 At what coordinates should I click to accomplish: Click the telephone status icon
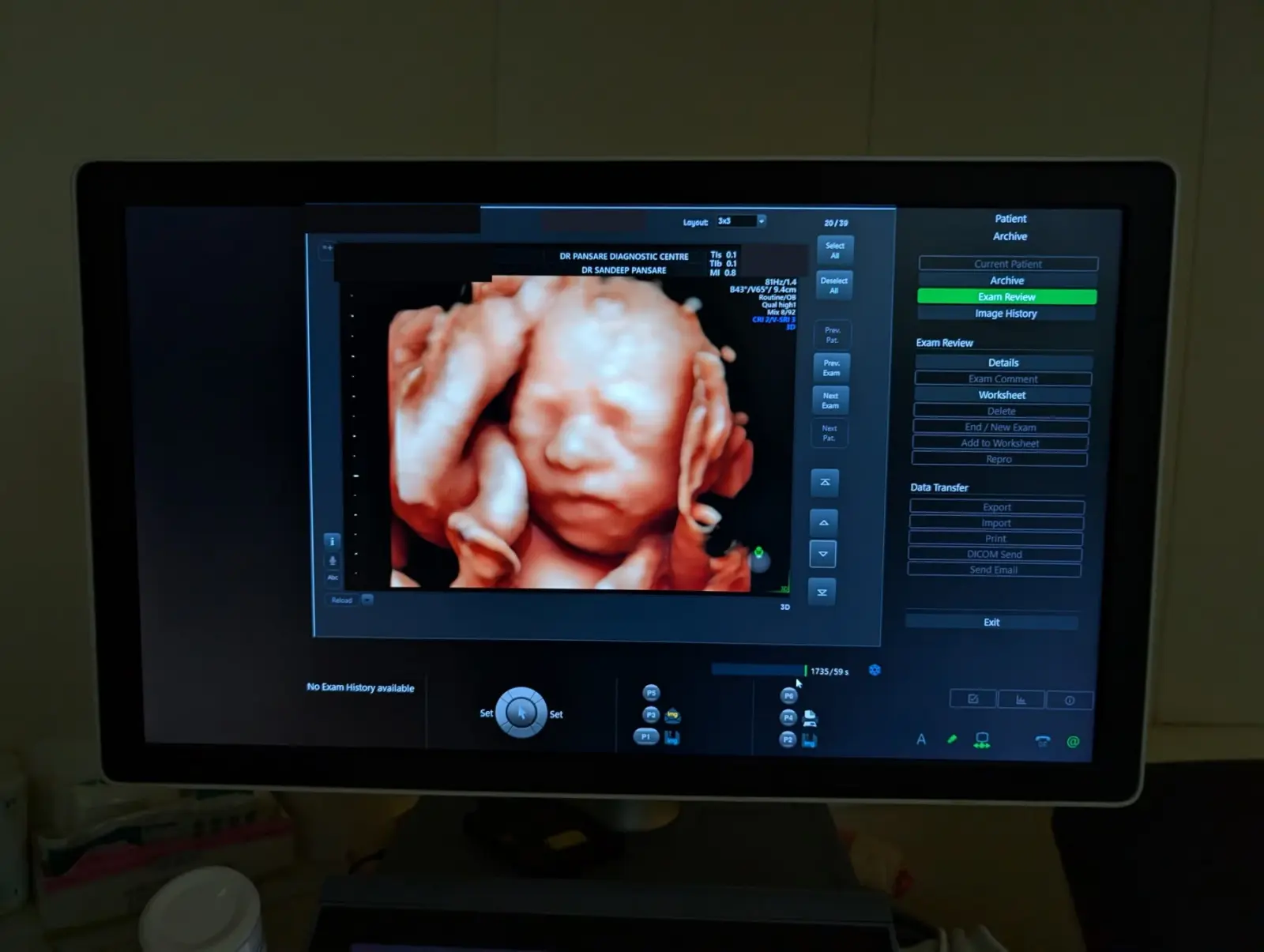(x=1043, y=741)
